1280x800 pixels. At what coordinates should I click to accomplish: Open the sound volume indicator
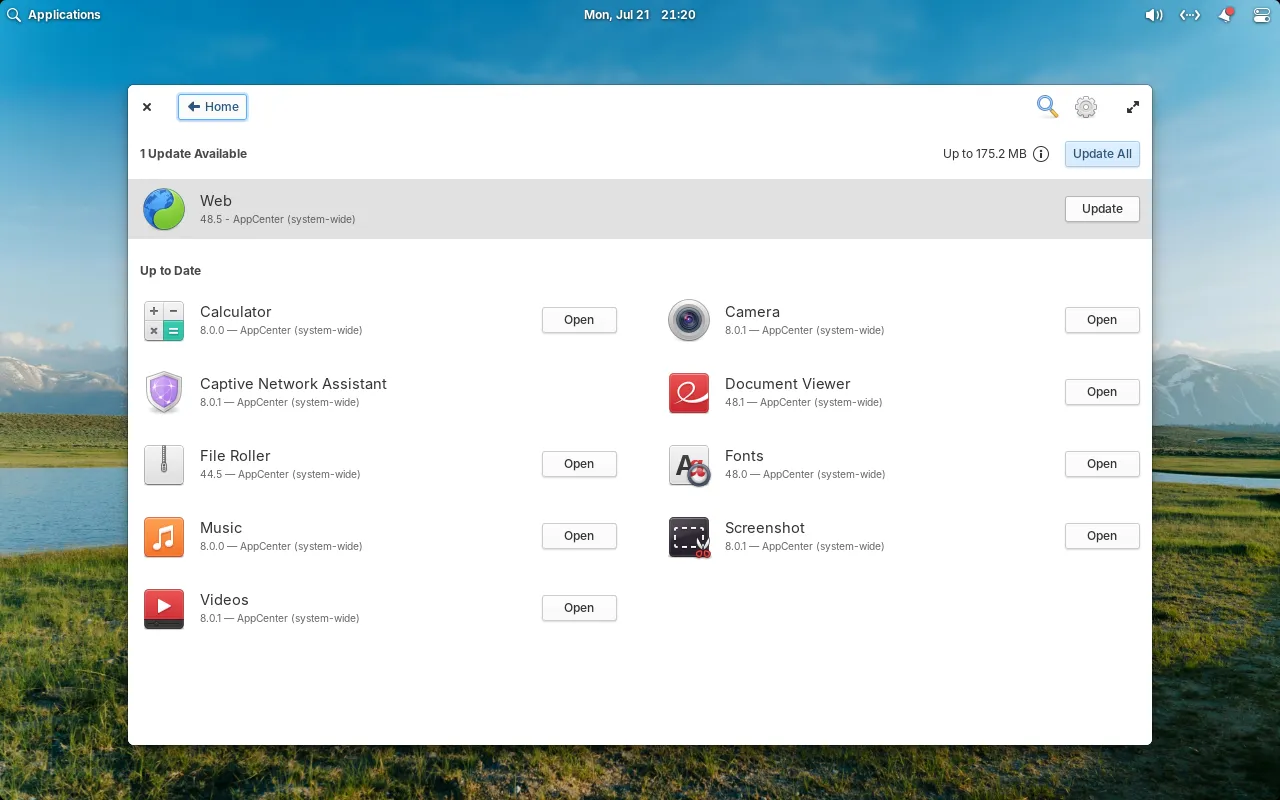(x=1153, y=15)
